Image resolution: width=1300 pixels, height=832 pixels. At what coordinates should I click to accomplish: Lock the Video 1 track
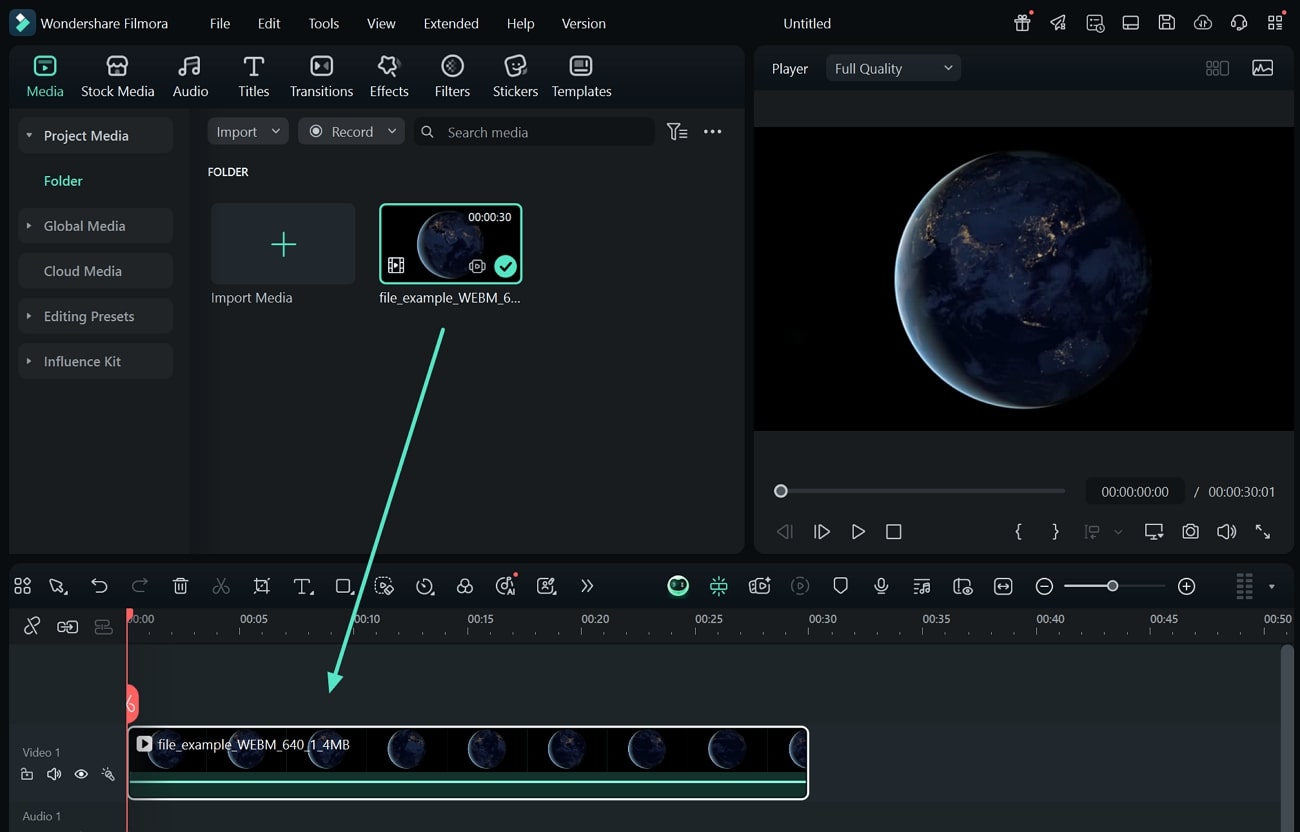tap(27, 774)
